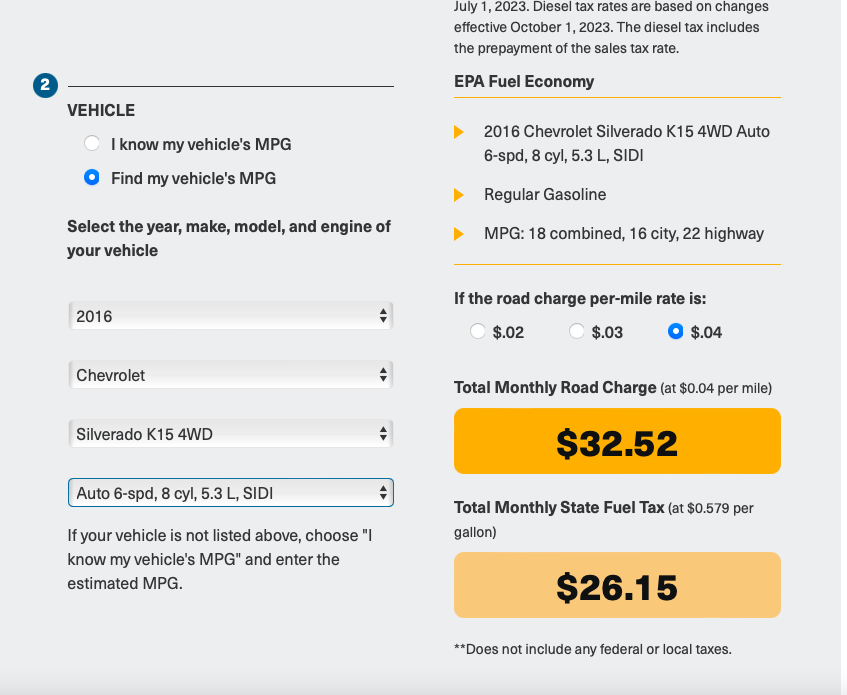Select "Find my vehicle's MPG" radio
847x695 pixels.
coord(92,178)
